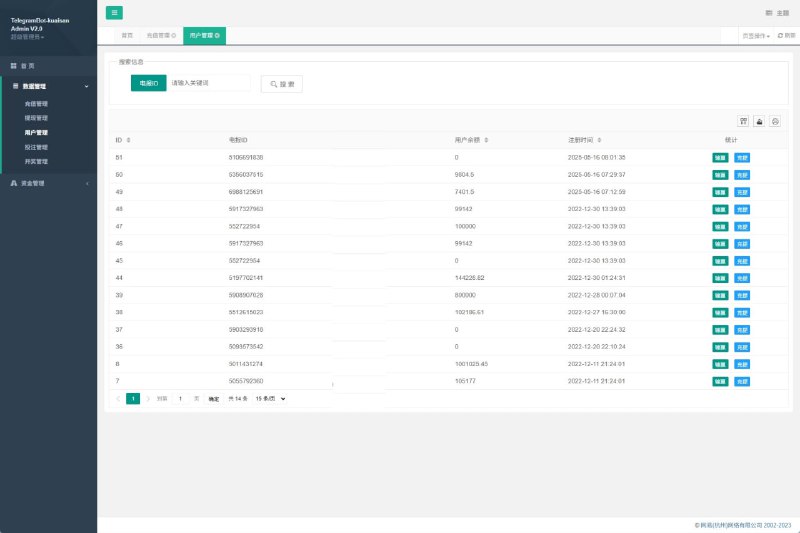Viewport: 800px width, 533px height.
Task: Focus the page number jump input
Action: point(180,399)
